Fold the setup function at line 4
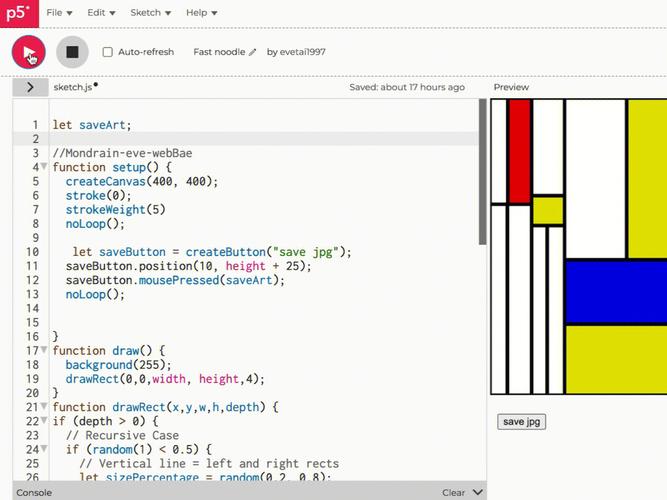 (x=44, y=168)
